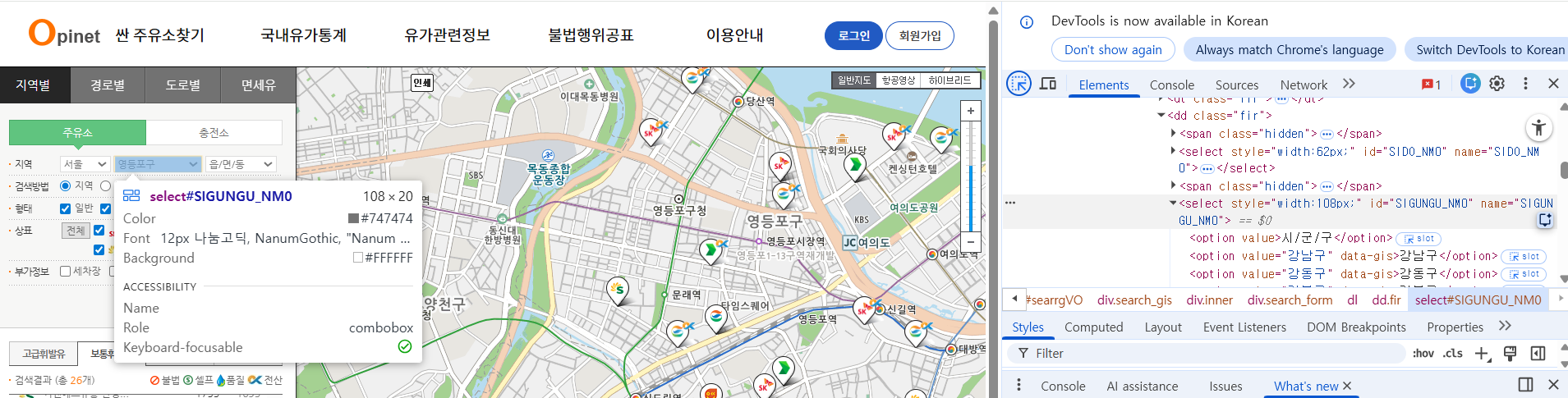Click Don't show again button
Screen dimensions: 1568x398
(1113, 49)
